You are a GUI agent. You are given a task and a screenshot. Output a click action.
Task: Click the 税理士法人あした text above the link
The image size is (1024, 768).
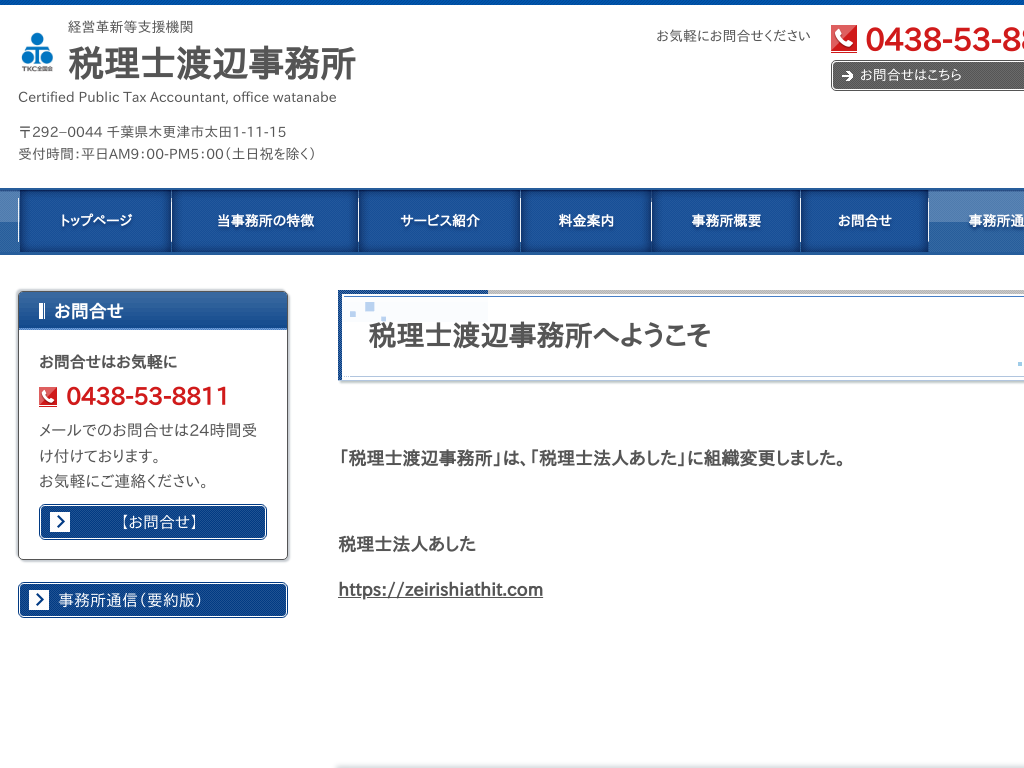[407, 544]
